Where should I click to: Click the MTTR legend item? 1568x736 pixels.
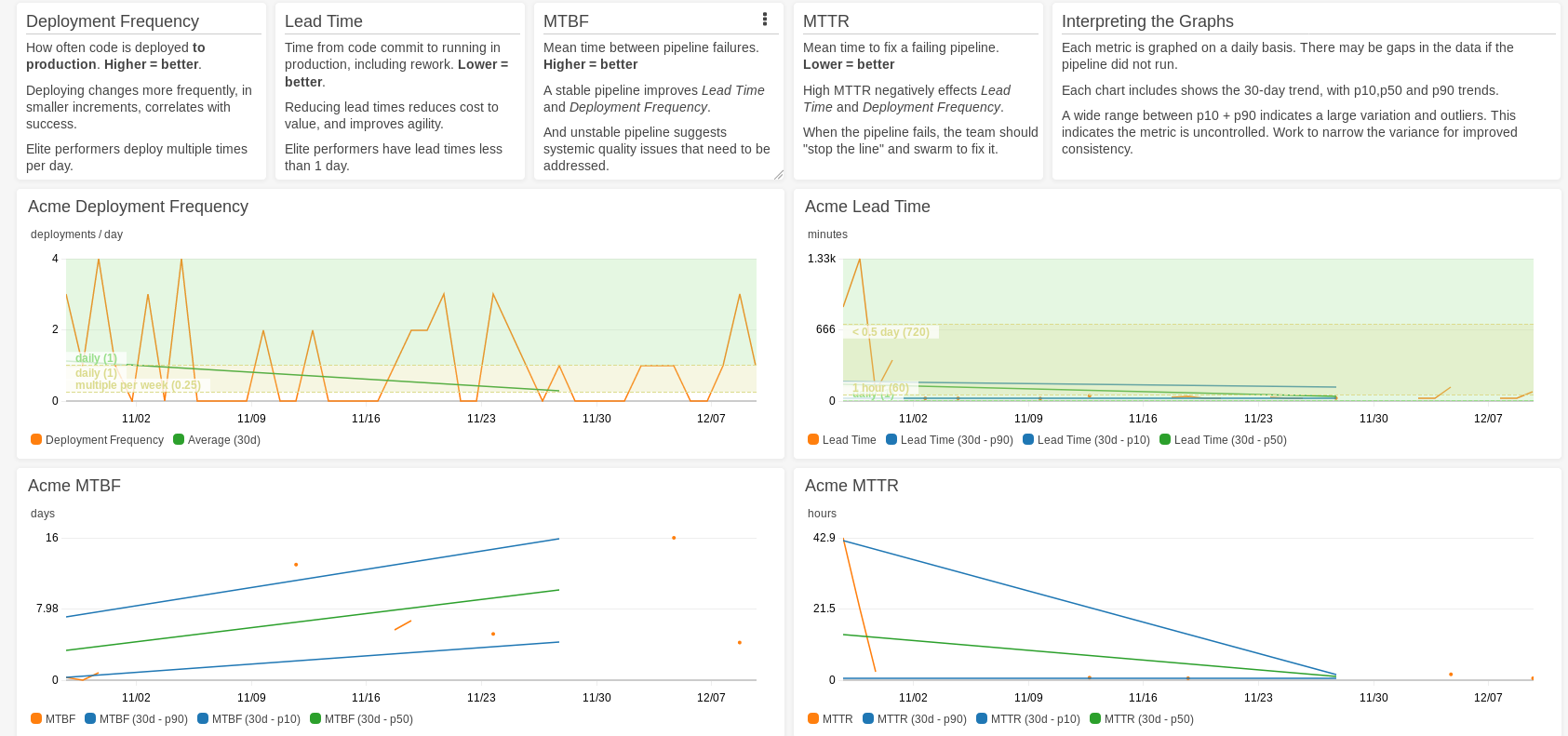coord(830,719)
